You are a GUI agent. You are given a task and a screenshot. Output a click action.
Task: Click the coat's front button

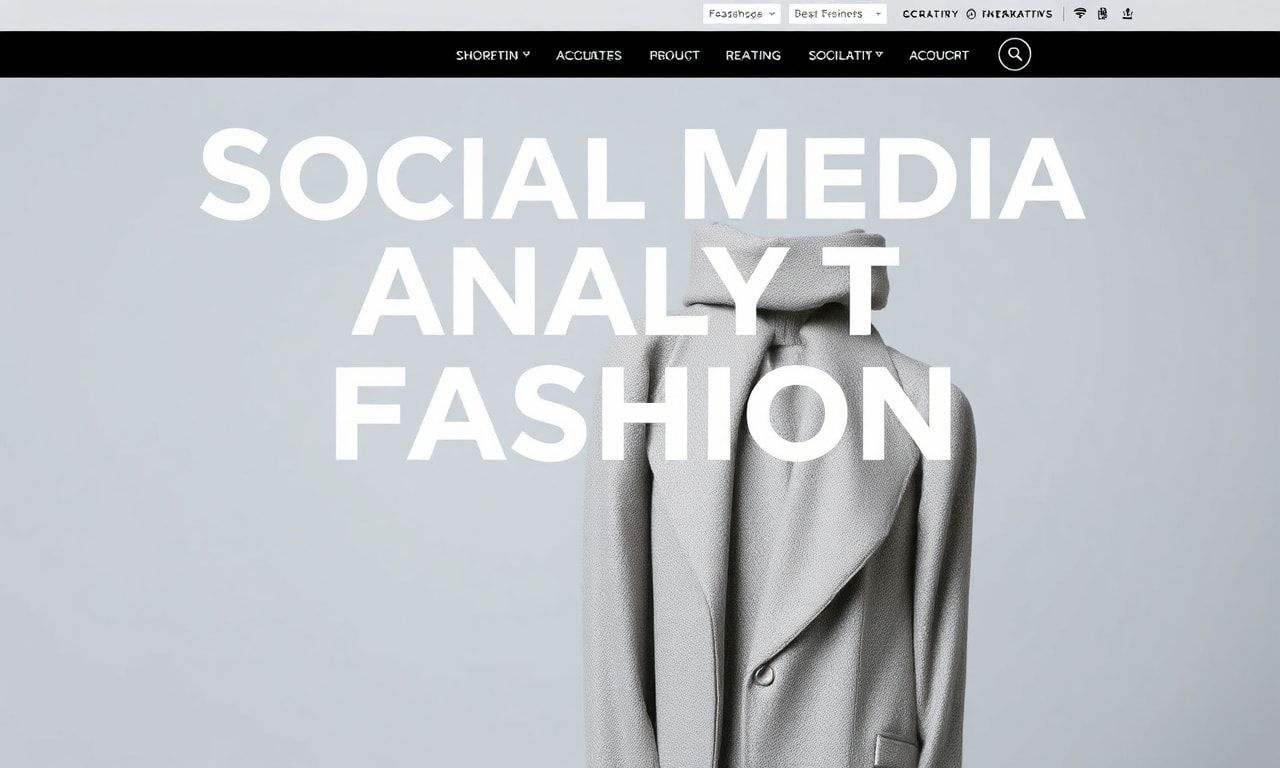[x=764, y=674]
